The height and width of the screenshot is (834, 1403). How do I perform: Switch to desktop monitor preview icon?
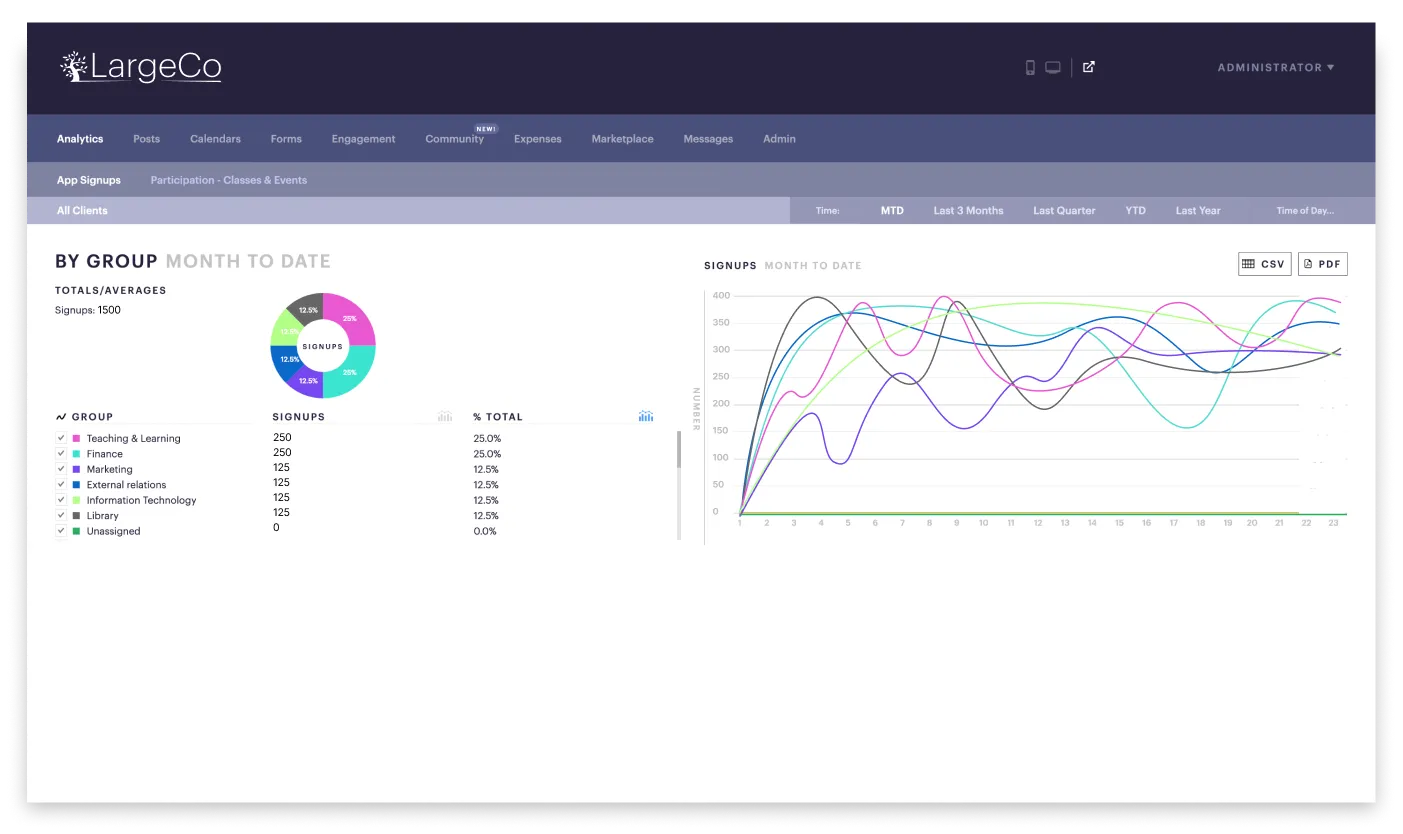tap(1053, 68)
